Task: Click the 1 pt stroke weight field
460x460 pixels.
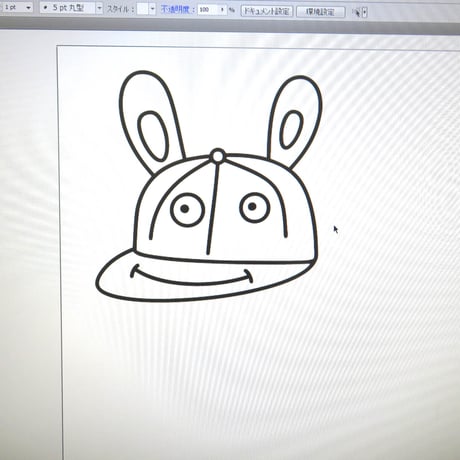Action: 12,7
